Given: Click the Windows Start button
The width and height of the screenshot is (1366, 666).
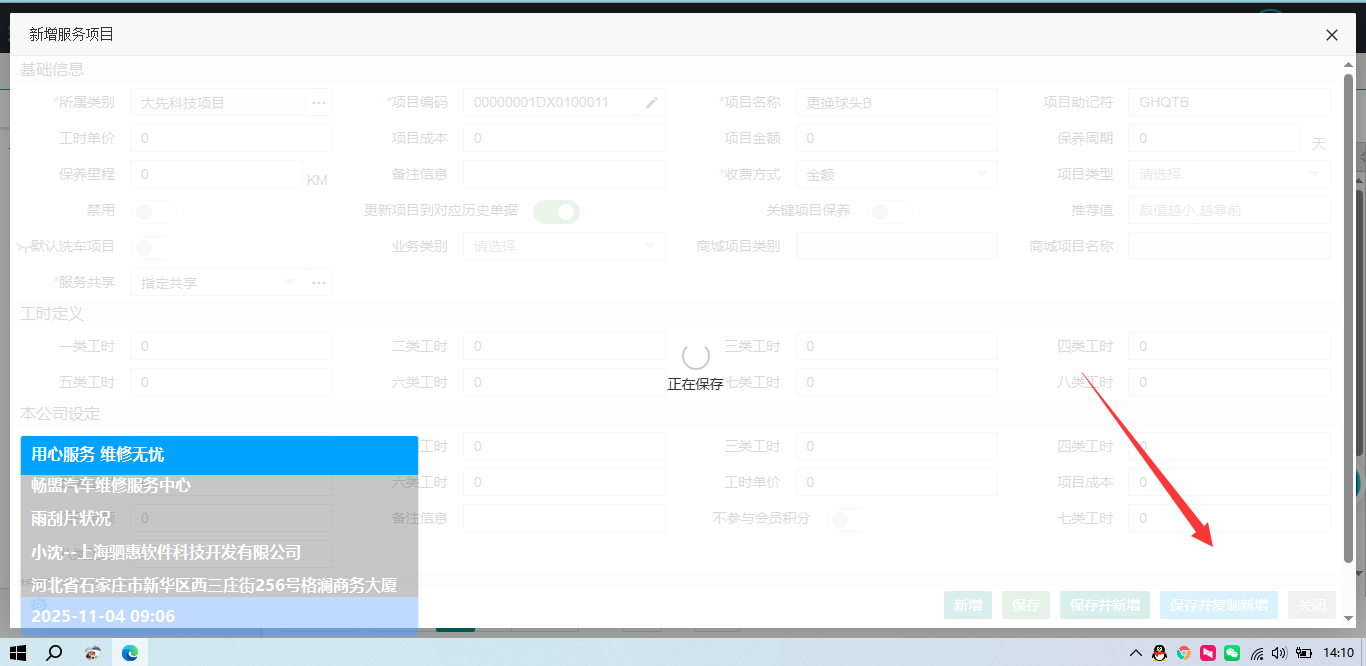Looking at the screenshot, I should tap(17, 653).
